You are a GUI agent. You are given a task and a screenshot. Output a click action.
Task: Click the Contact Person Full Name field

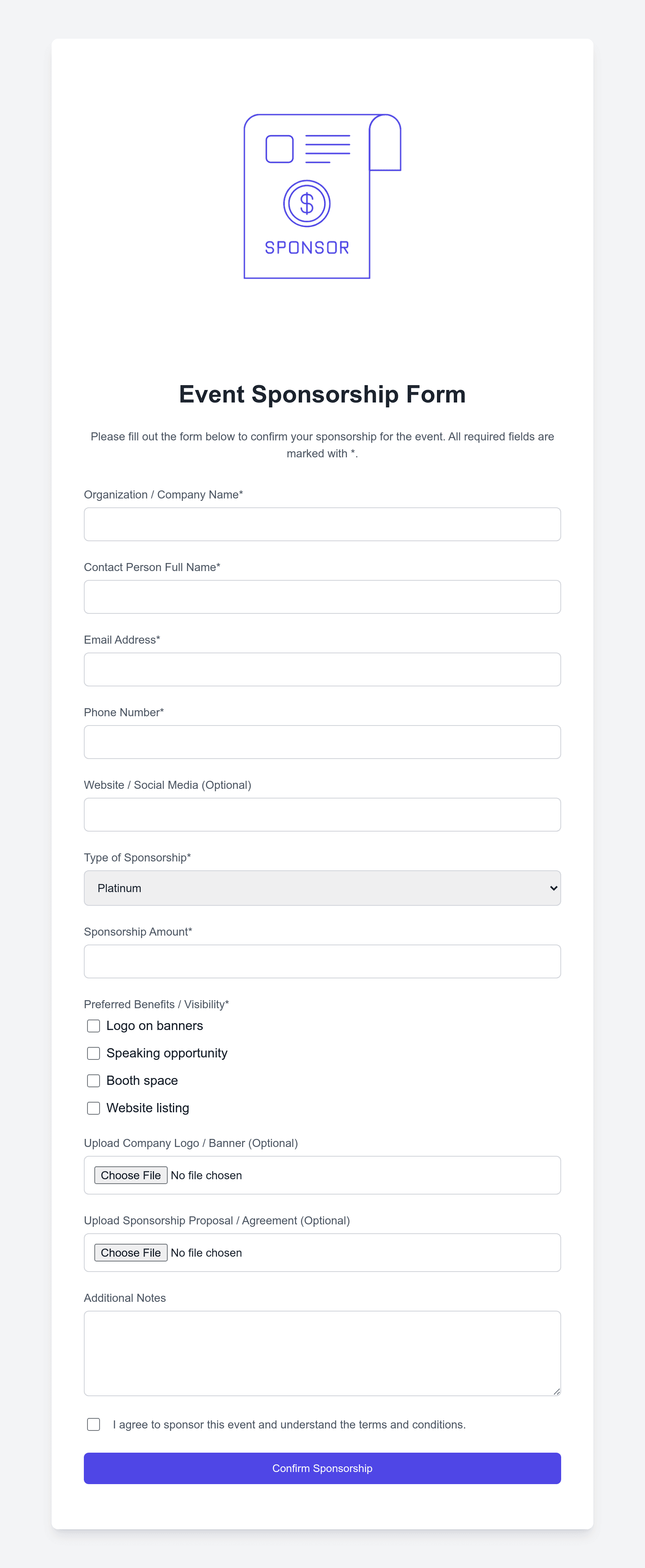click(322, 596)
